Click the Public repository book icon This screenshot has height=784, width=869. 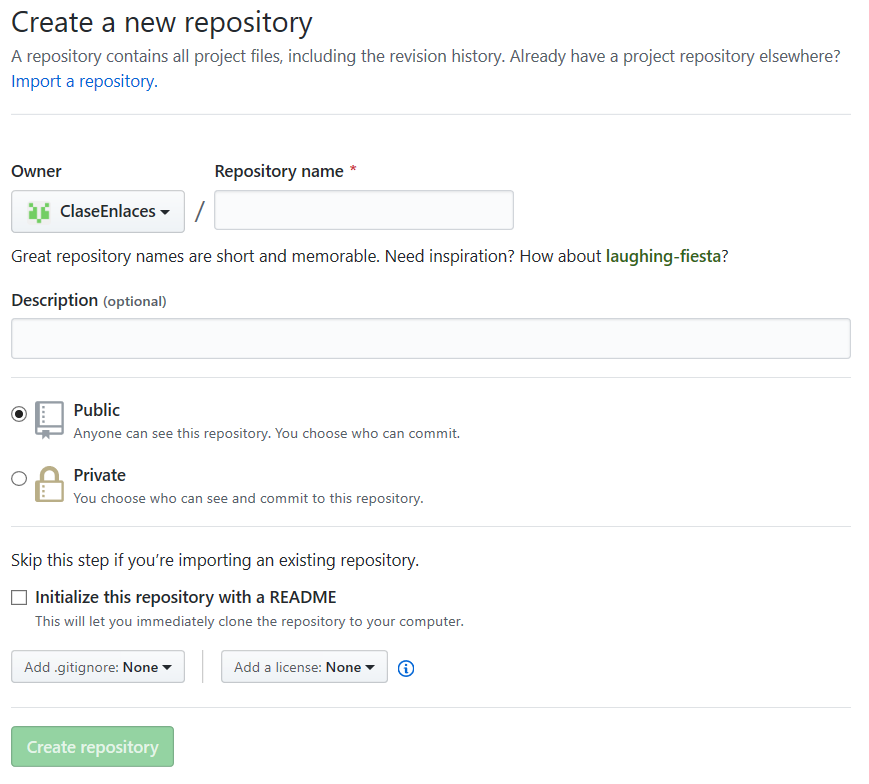point(49,420)
